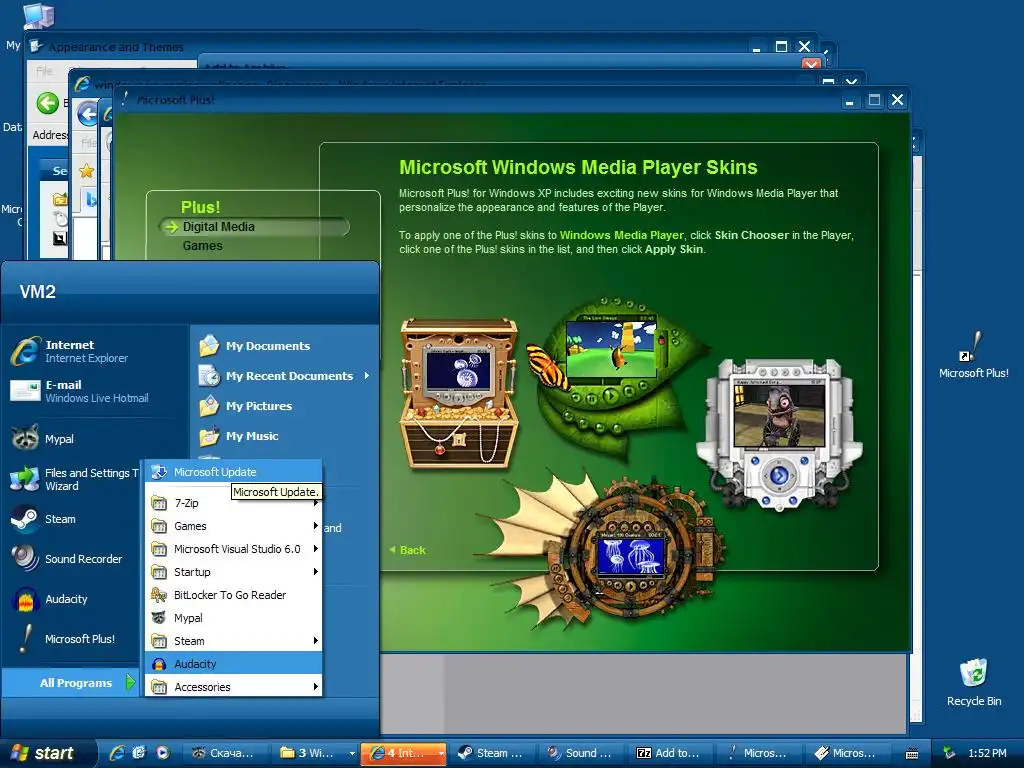
Task: Click the Windows Media Player link
Action: (621, 235)
